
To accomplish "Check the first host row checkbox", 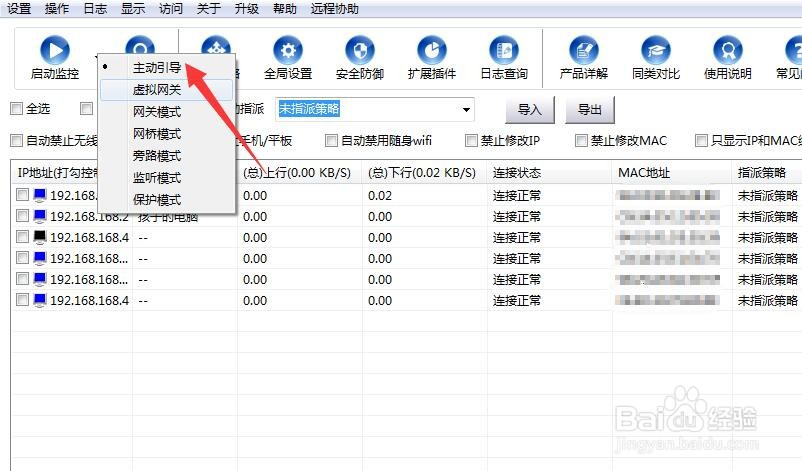I will 22,195.
